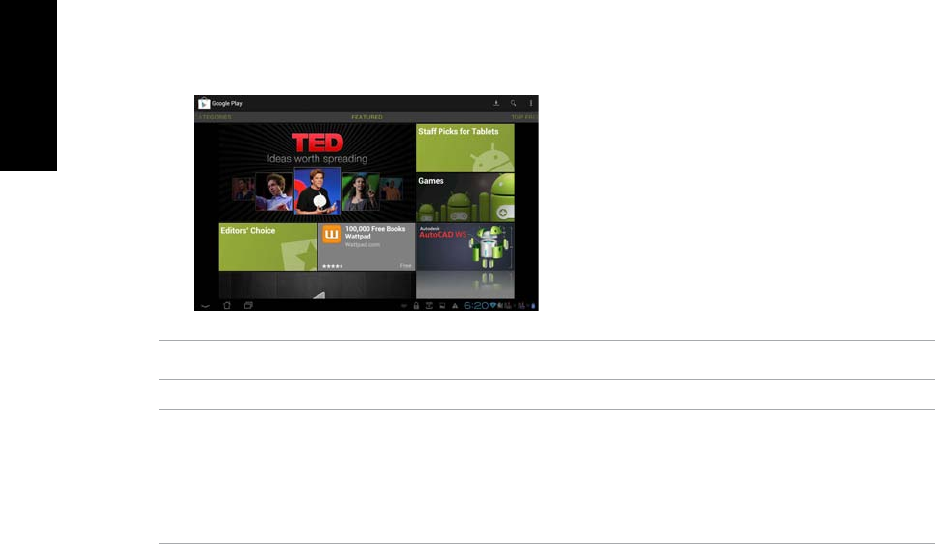Tap the Android home navigation icon
Viewport: 935px width, 544px height.
tap(227, 305)
